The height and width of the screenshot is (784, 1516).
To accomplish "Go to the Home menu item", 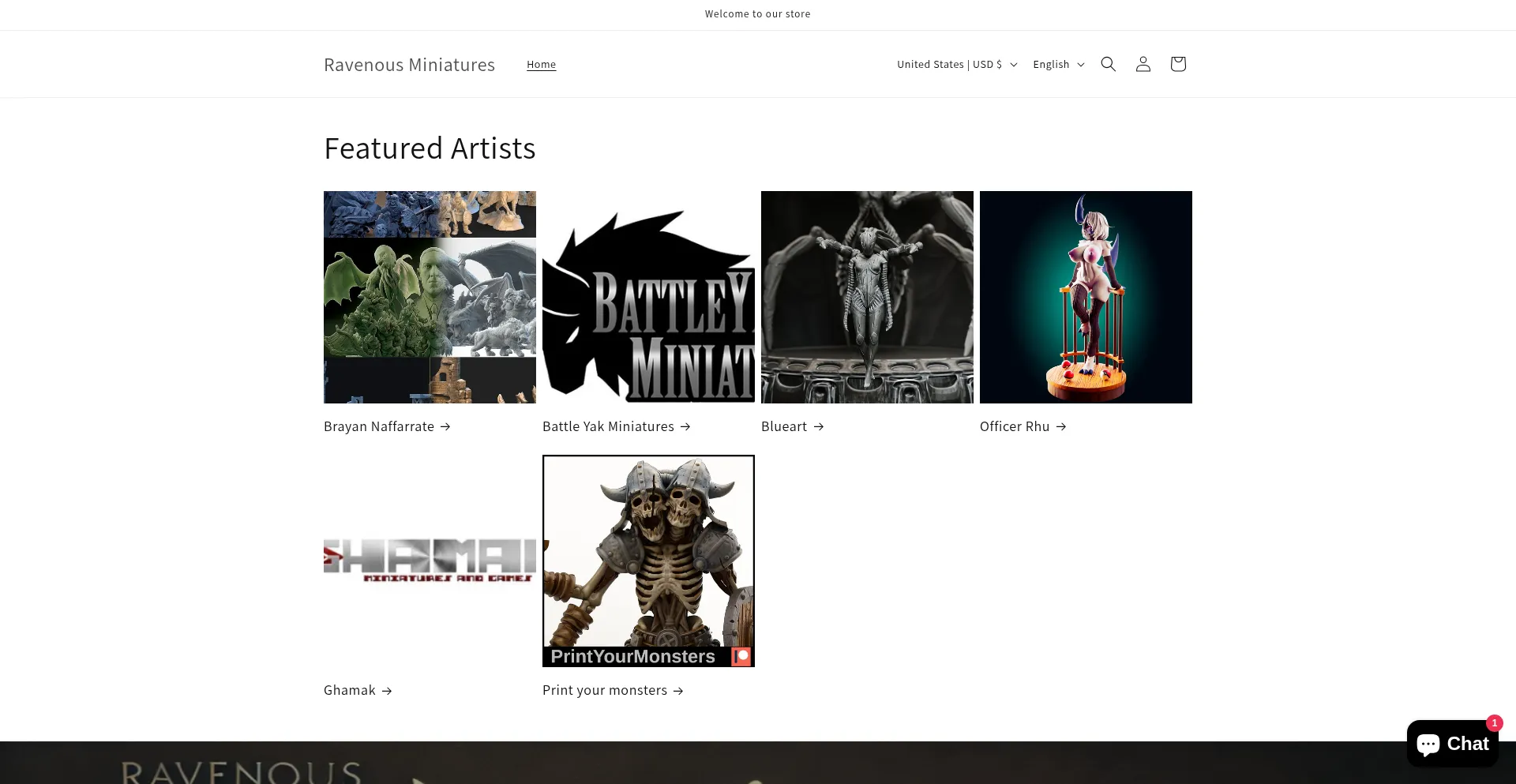I will tap(541, 65).
